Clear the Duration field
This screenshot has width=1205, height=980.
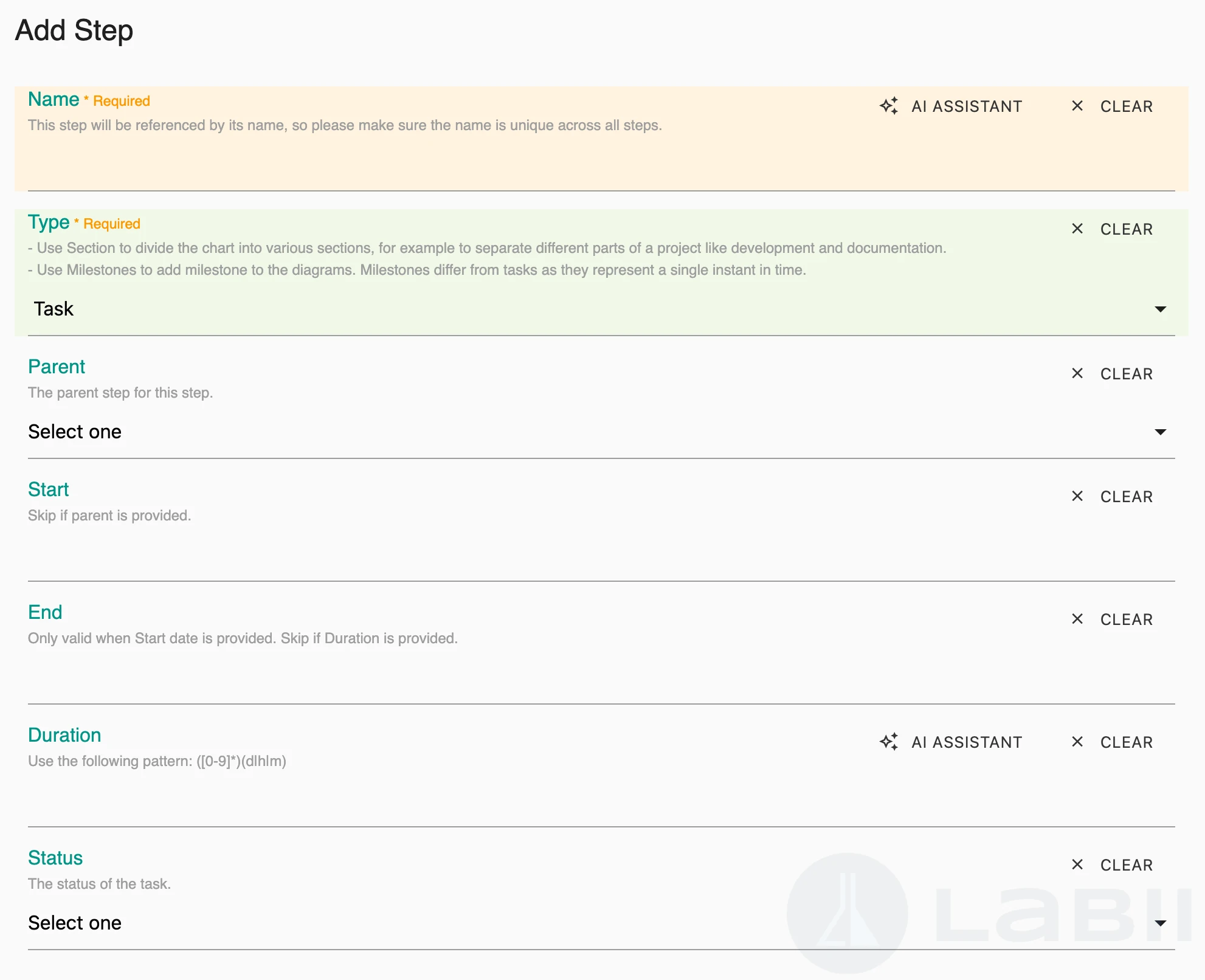(1113, 742)
